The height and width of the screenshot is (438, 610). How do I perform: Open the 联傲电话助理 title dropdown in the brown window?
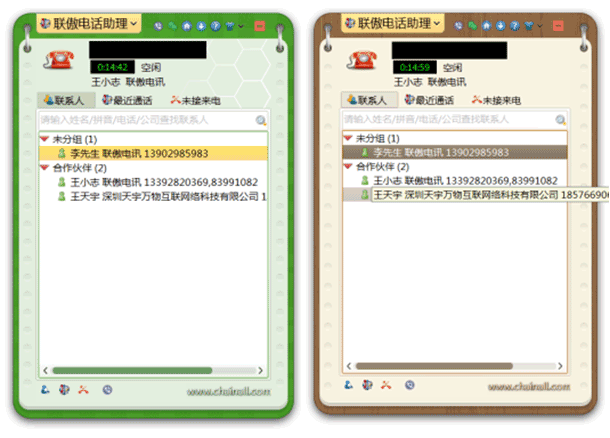[394, 22]
